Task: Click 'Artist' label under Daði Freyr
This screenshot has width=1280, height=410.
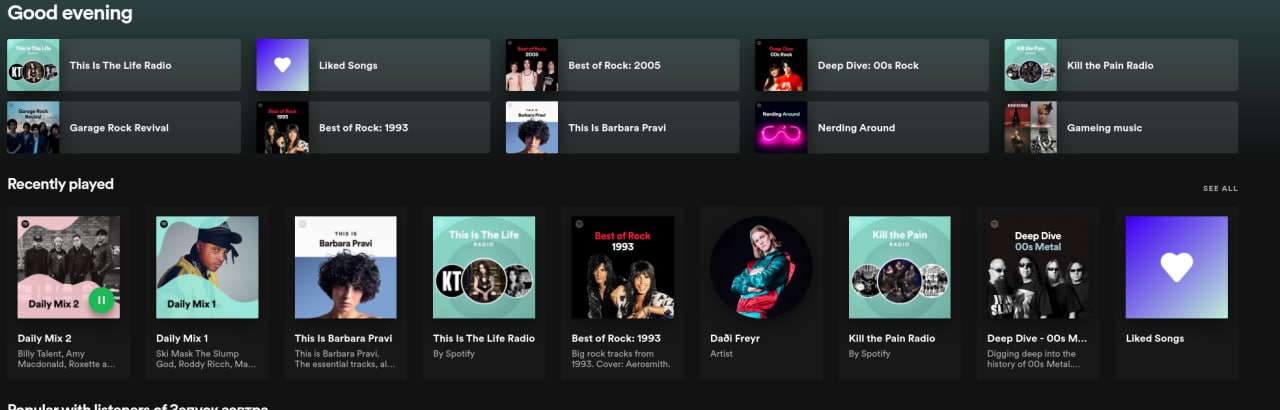Action: pos(722,354)
